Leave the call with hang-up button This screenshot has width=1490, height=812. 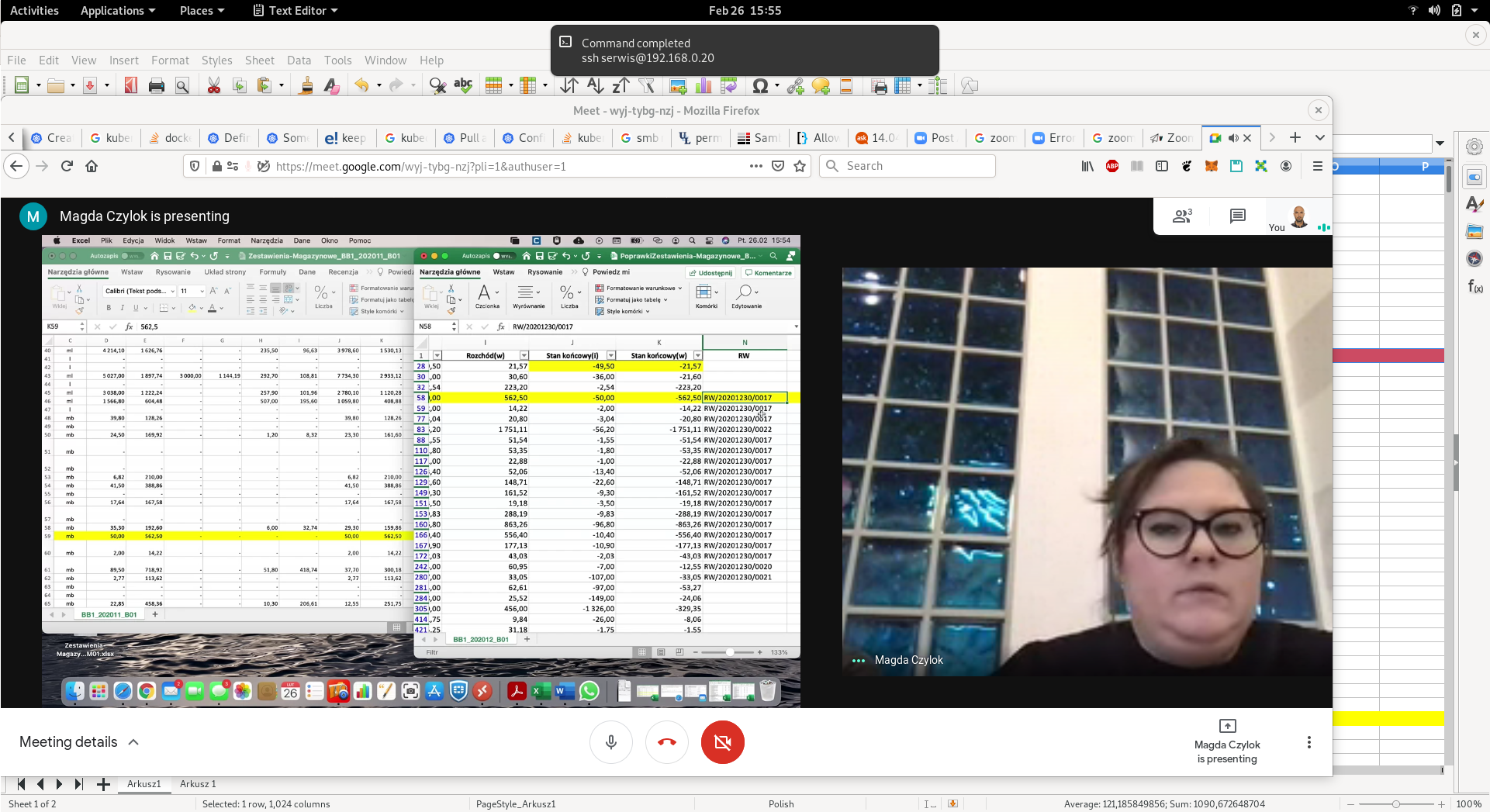[x=667, y=742]
